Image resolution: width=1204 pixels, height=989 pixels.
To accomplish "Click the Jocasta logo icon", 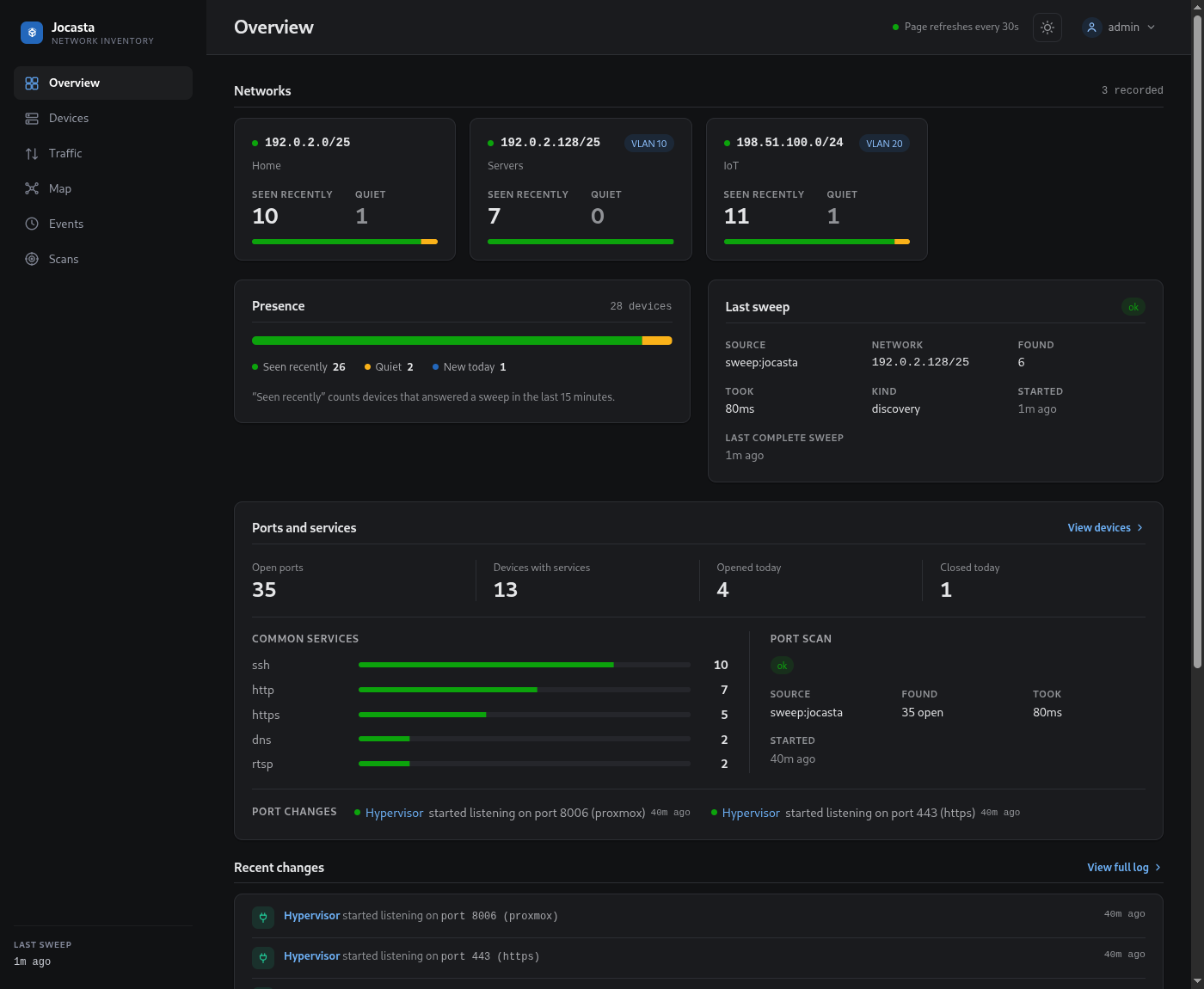I will (x=32, y=33).
